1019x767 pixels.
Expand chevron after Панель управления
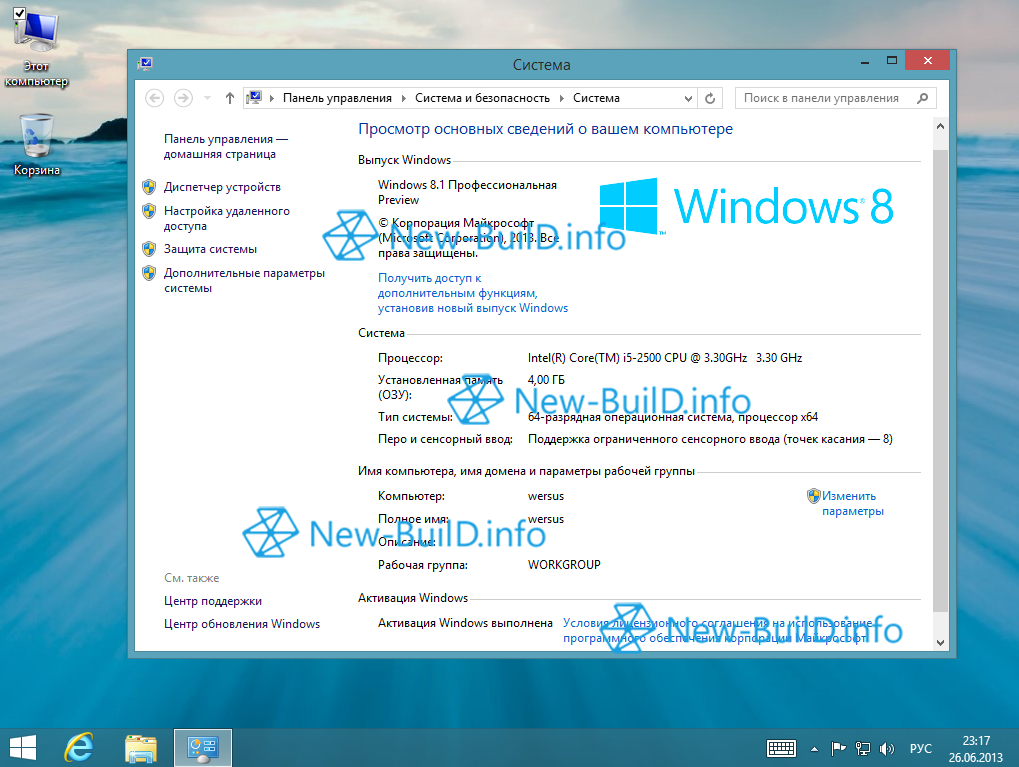pos(404,98)
